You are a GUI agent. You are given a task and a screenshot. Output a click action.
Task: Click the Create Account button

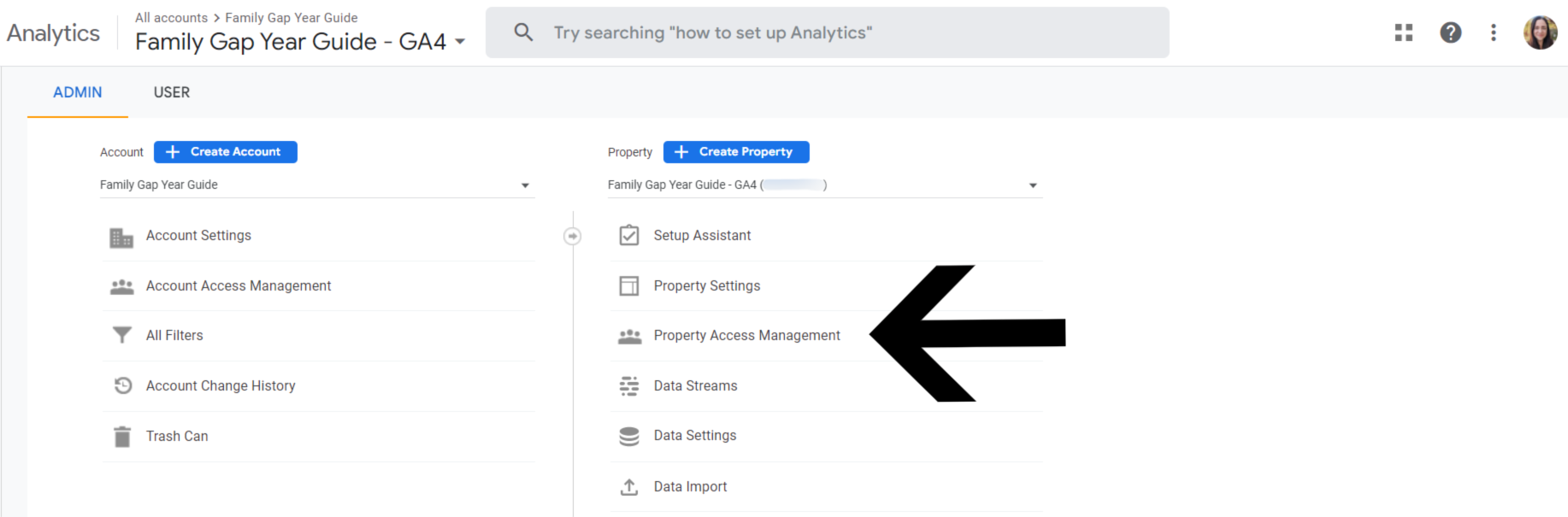[226, 152]
